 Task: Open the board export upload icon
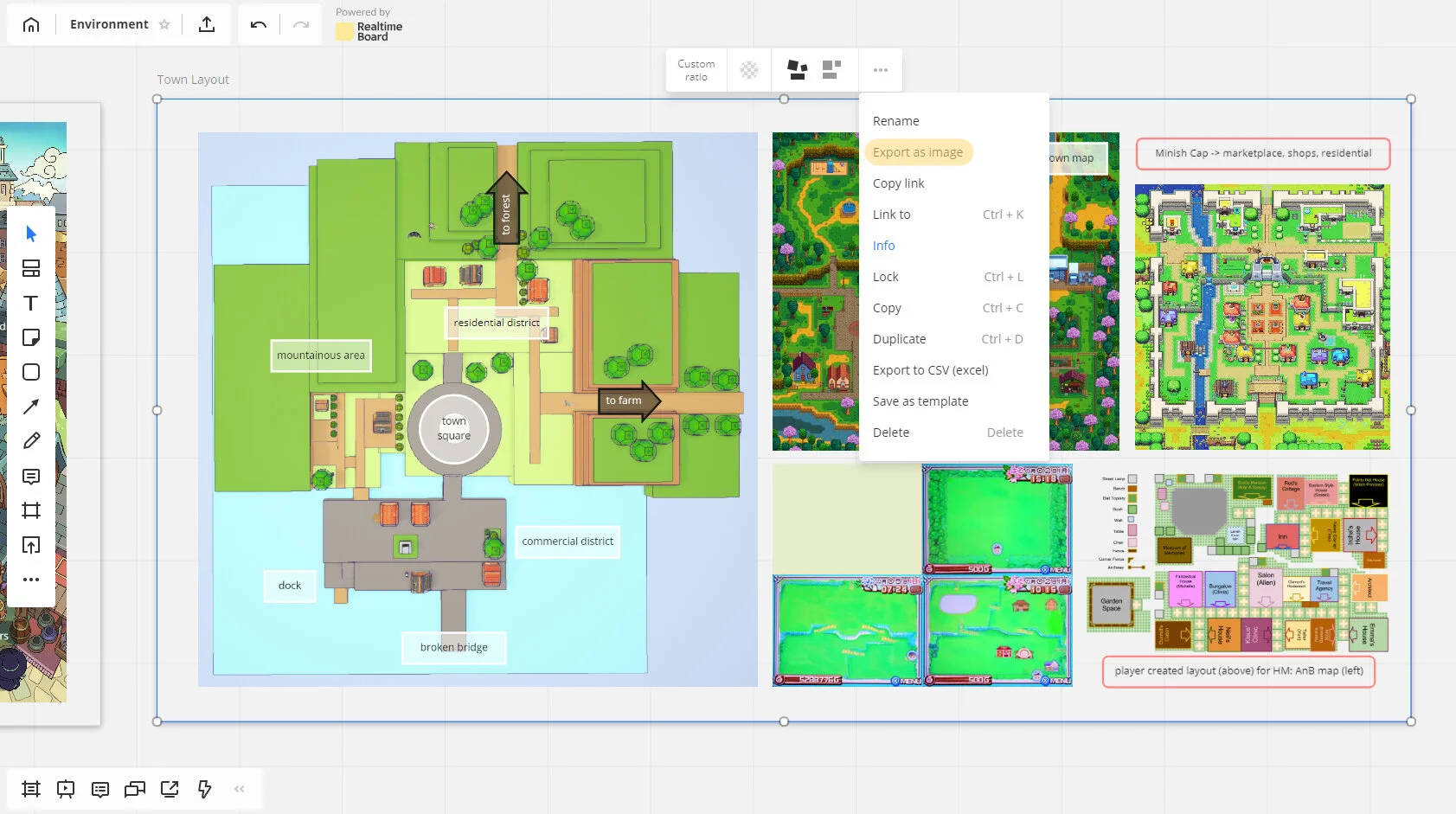coord(207,24)
